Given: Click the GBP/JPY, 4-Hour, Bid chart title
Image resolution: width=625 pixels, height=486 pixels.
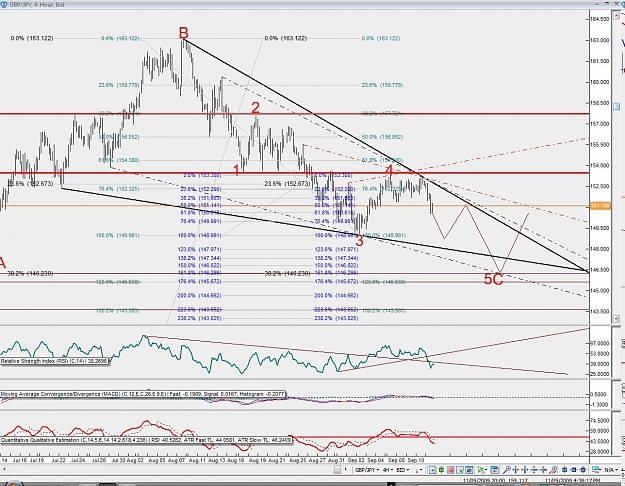Looking at the screenshot, I should pyautogui.click(x=36, y=4).
